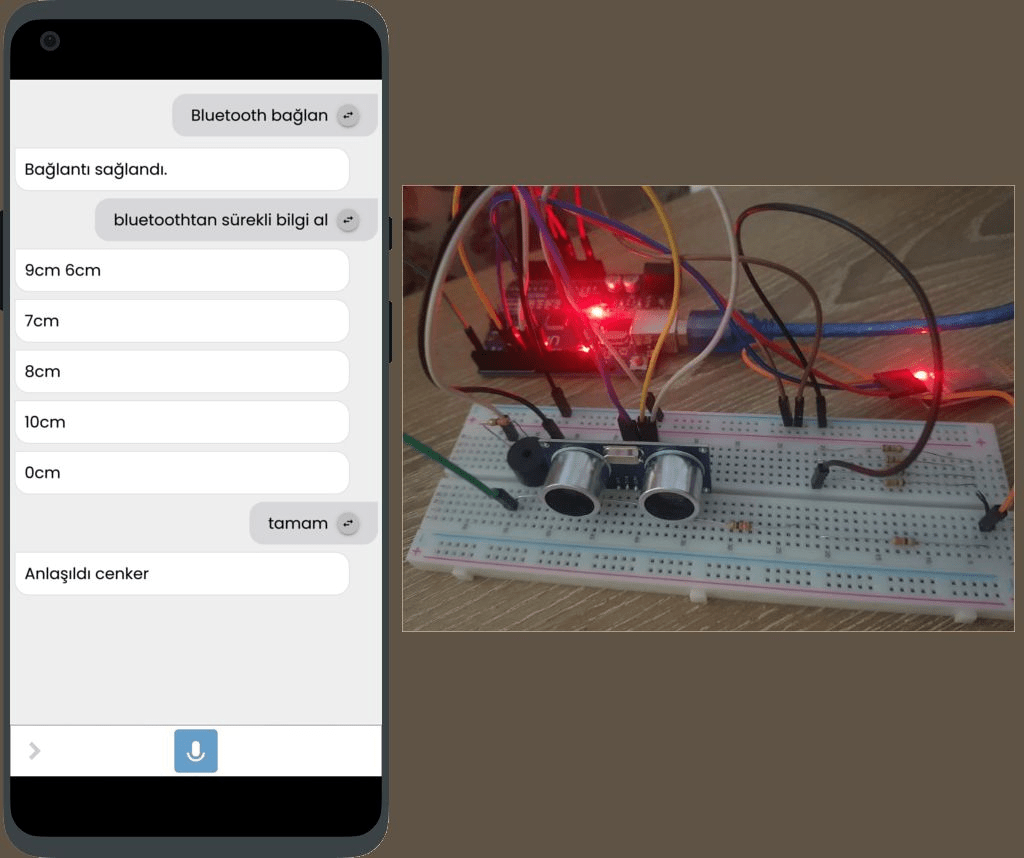Select the '9cm 6cm' reading
This screenshot has width=1024, height=858.
pos(182,270)
